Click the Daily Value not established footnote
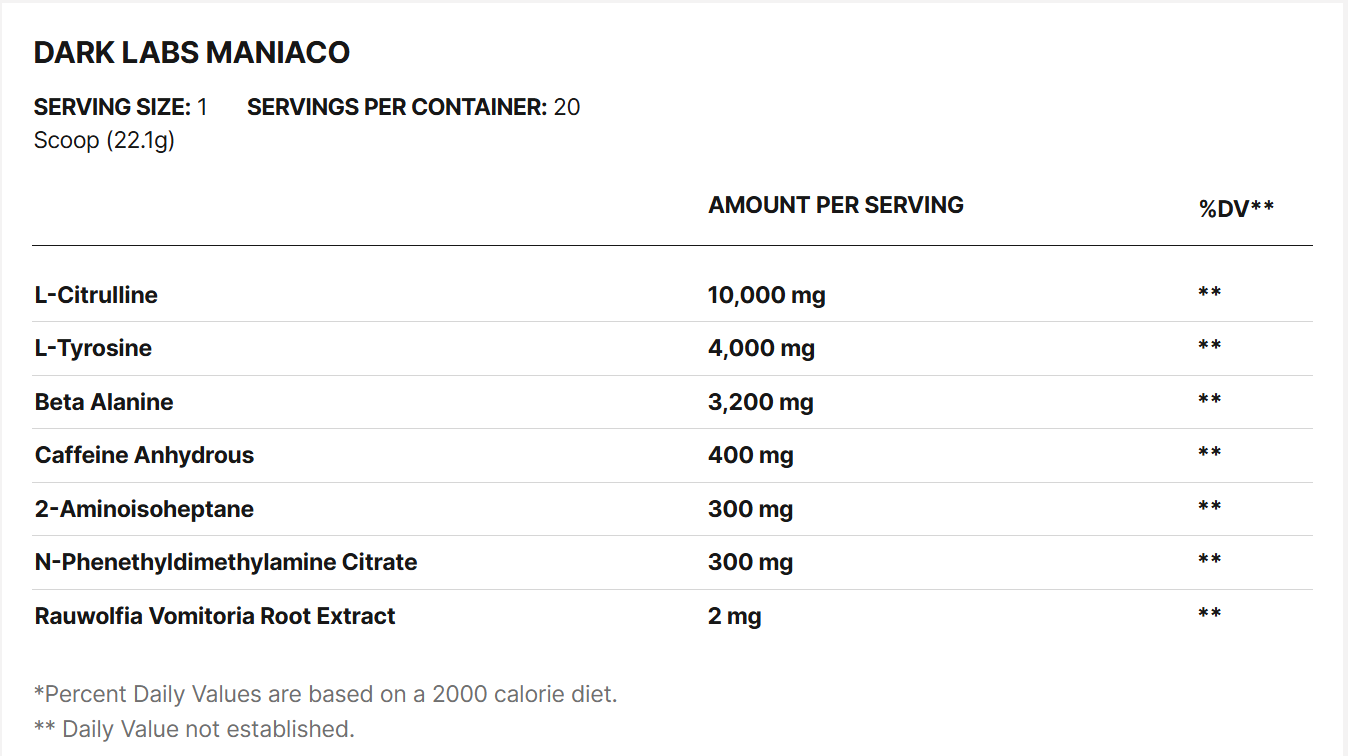This screenshot has height=756, width=1348. point(194,729)
